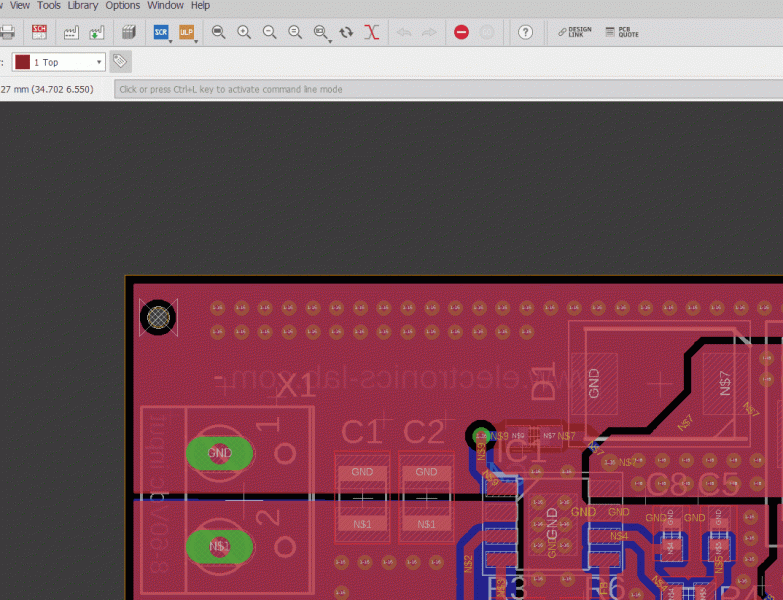Image resolution: width=783 pixels, height=600 pixels.
Task: Click the green N$1 pad of X1
Action: coord(219,547)
